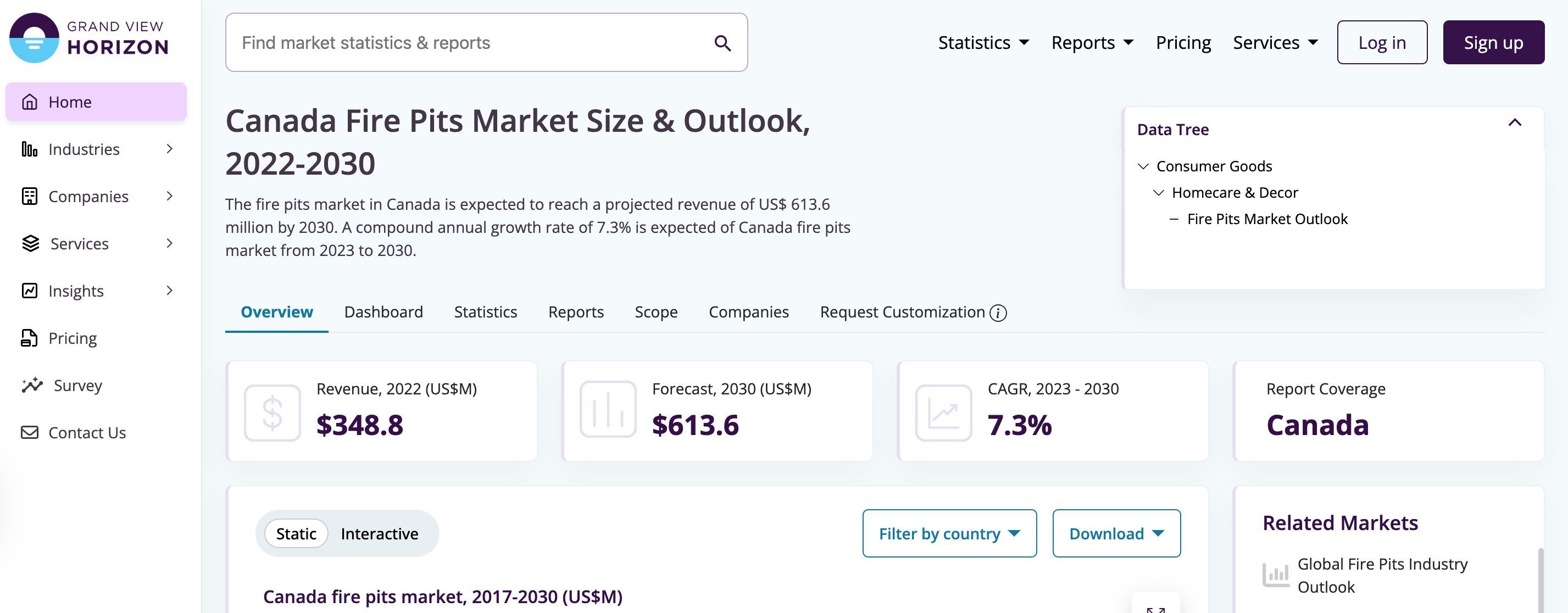Click the chart expand fullscreen icon
This screenshot has width=1568, height=613.
pos(1155,608)
